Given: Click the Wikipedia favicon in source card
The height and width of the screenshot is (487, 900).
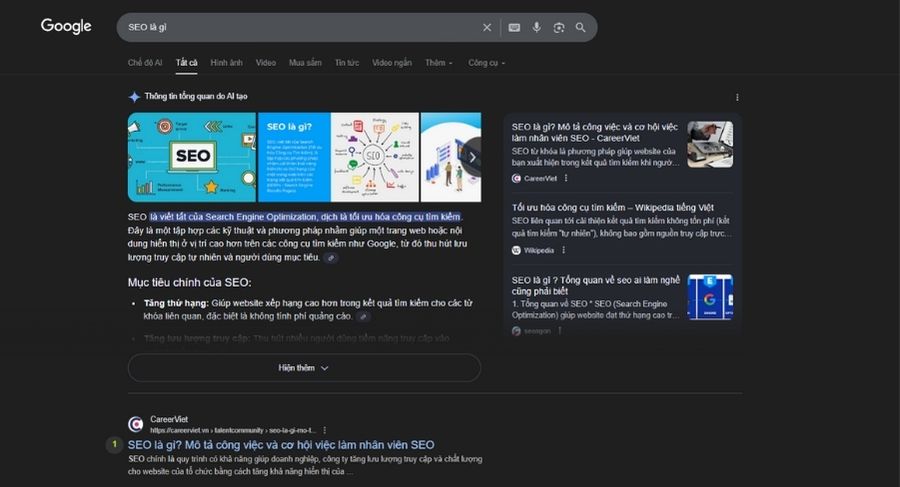Looking at the screenshot, I should (x=516, y=250).
